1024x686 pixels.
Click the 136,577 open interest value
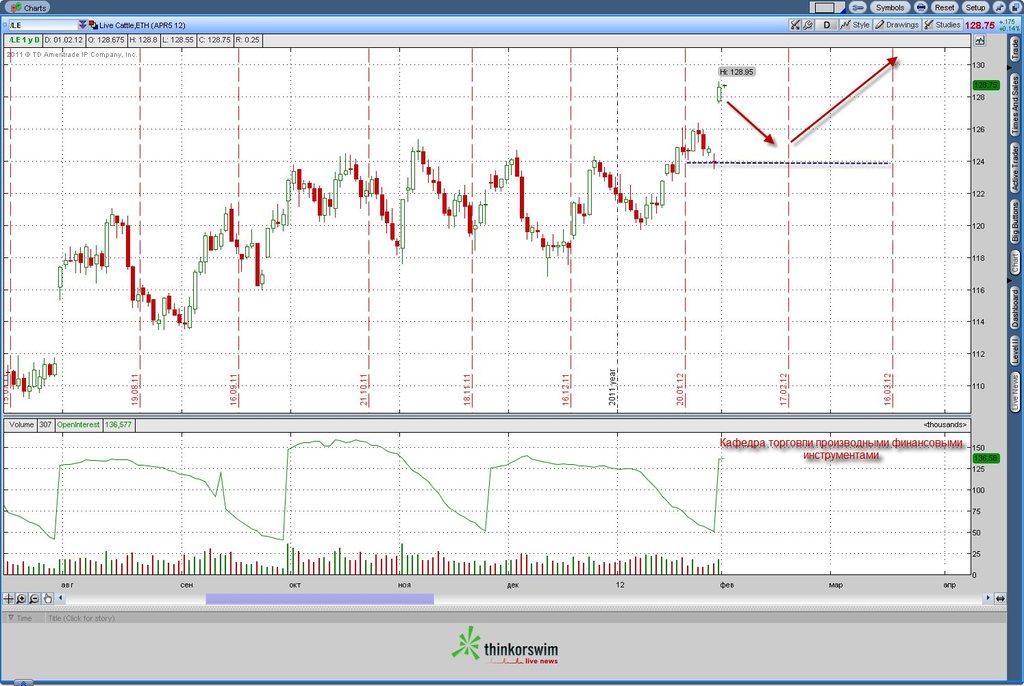(x=118, y=425)
